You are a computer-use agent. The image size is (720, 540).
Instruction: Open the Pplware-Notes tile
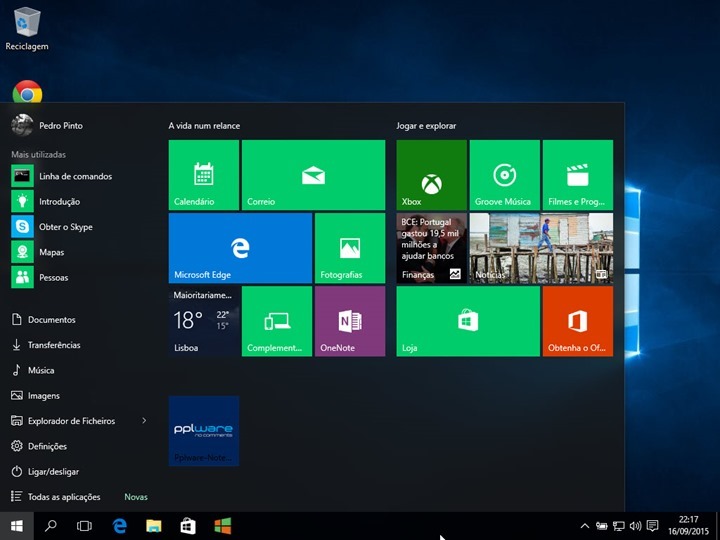click(203, 431)
